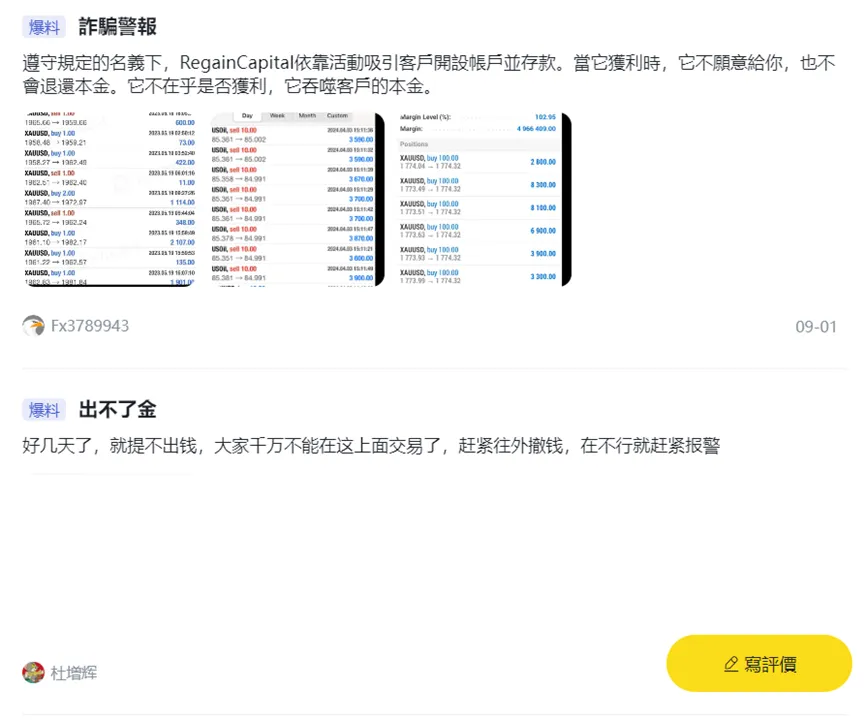
Task: View the first XAUUSD trade history screenshot
Action: (x=109, y=199)
